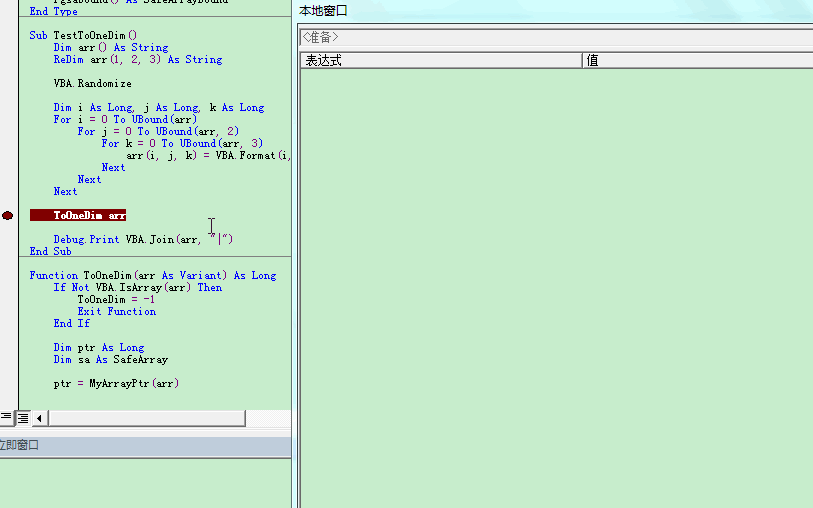Click 'For k = 0 To UBound(arr, 3)' line
The image size is (813, 508).
(182, 143)
